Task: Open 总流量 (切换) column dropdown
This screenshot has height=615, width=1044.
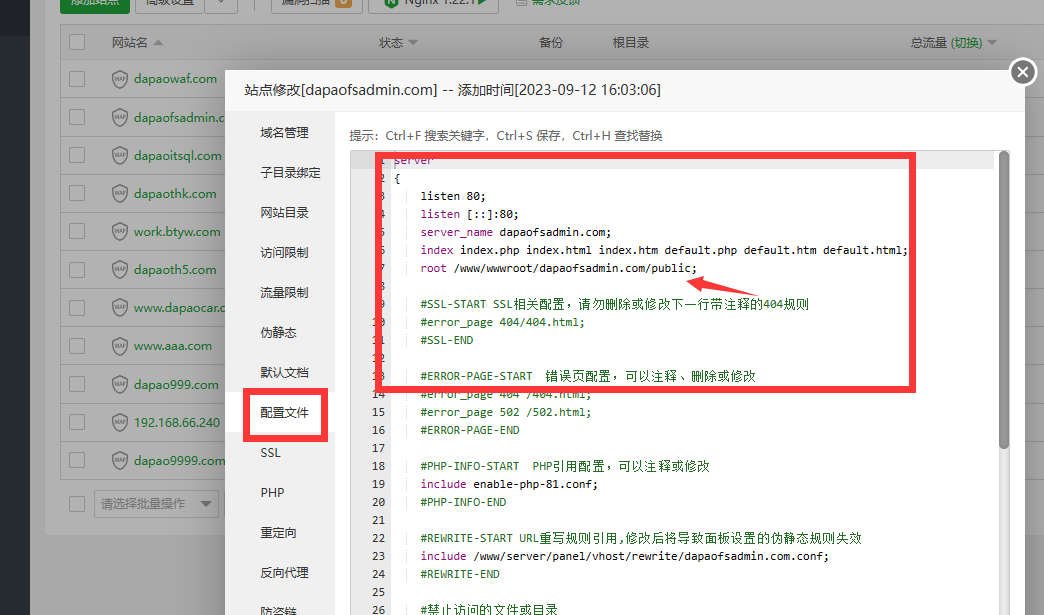Action: [x=992, y=43]
